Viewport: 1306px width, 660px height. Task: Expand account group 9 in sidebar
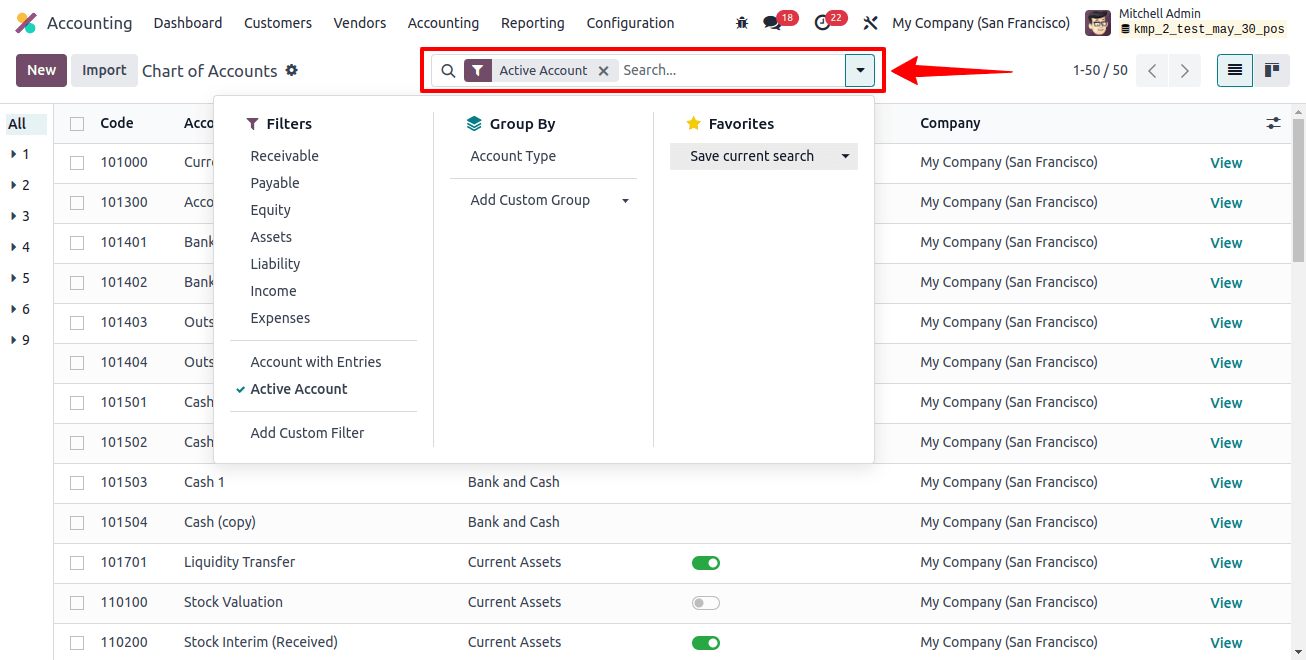pyautogui.click(x=14, y=341)
